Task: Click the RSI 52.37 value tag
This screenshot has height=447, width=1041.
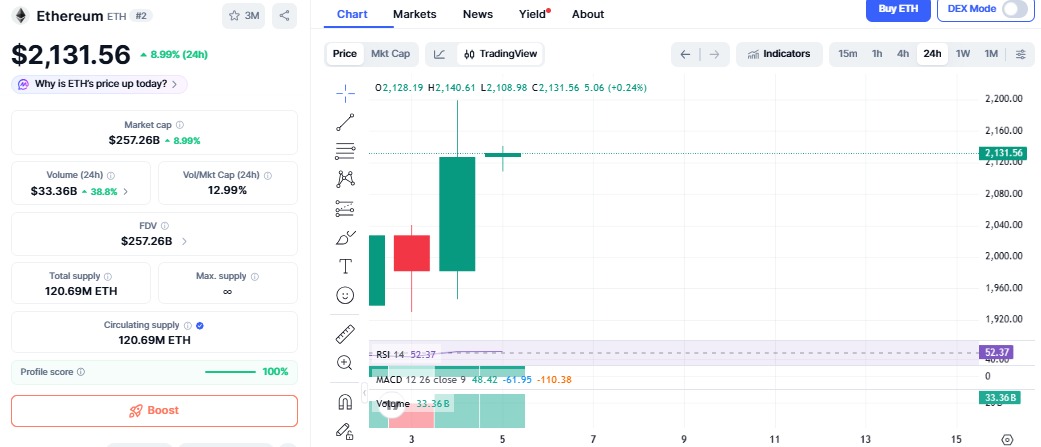Action: tap(996, 352)
